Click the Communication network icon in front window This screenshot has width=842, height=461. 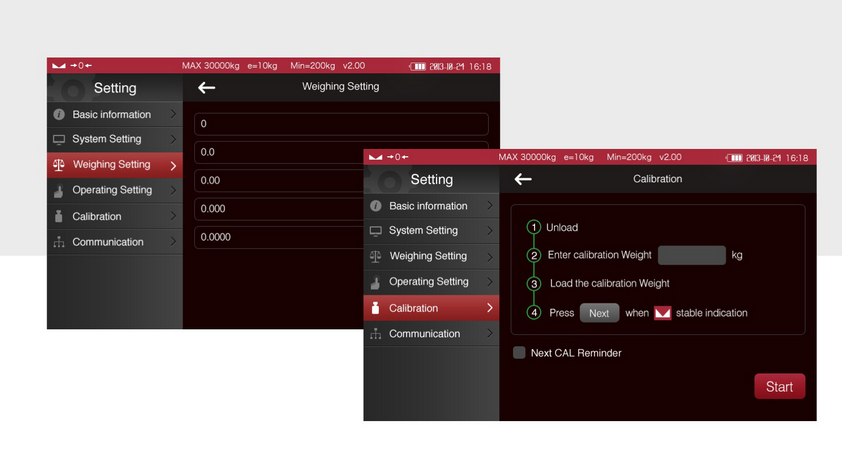pos(376,334)
